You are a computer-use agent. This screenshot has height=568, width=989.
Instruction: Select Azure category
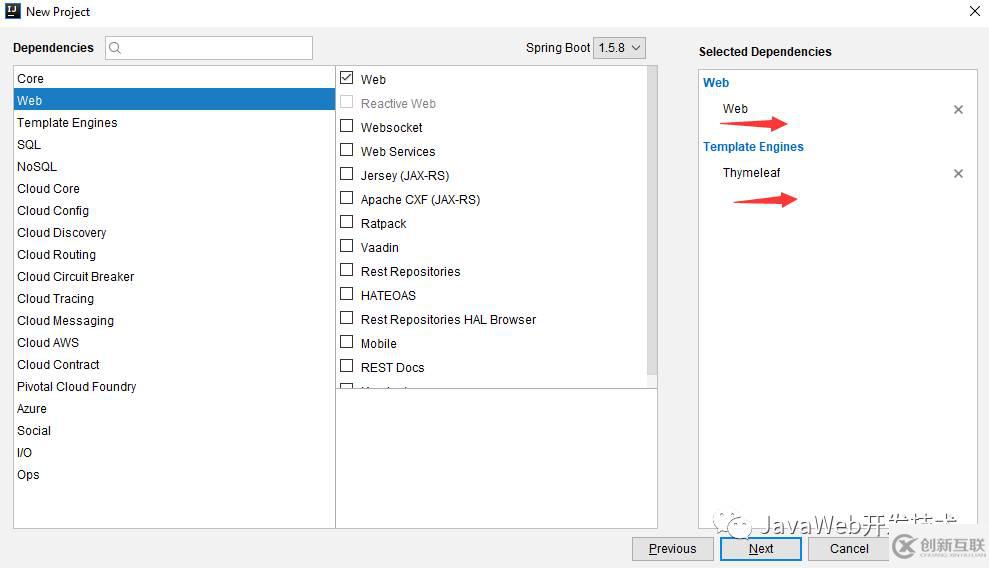tap(174, 409)
